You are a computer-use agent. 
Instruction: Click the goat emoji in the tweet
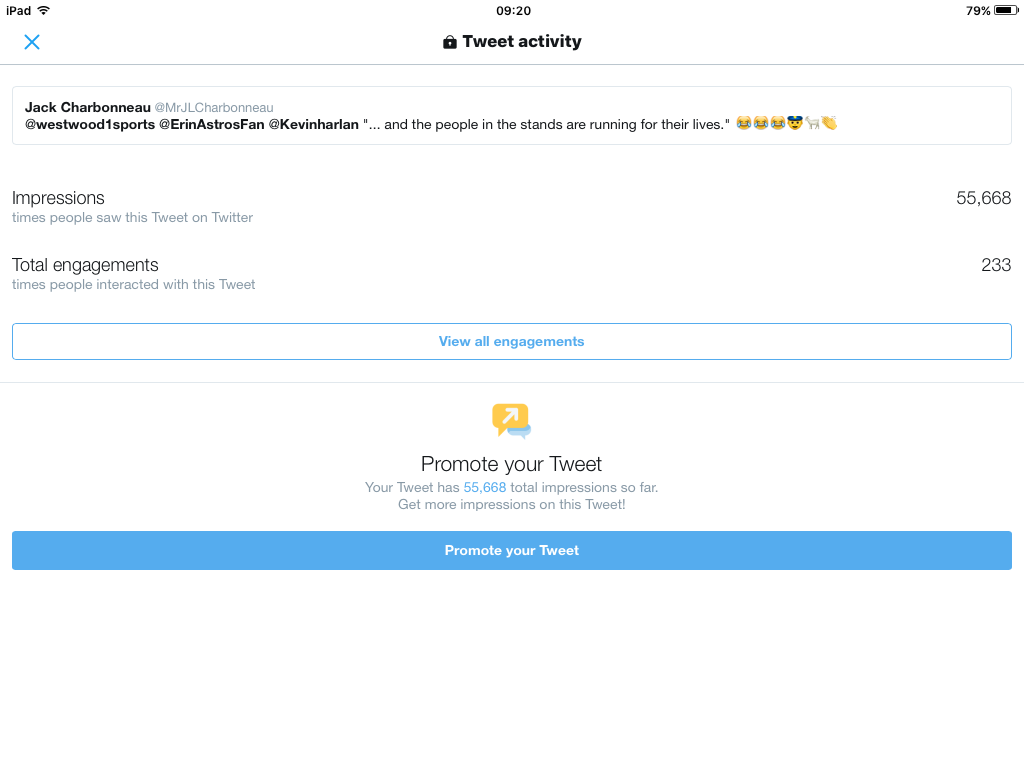click(812, 123)
